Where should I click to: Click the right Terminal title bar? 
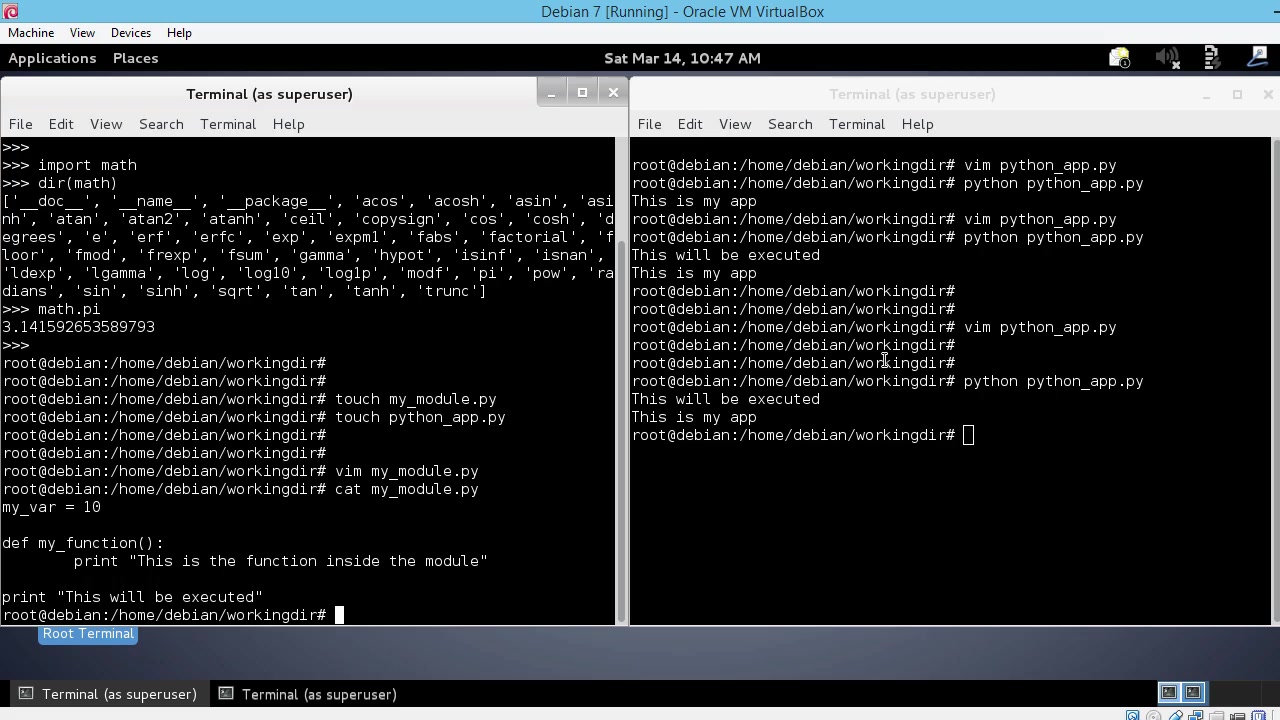(x=912, y=94)
